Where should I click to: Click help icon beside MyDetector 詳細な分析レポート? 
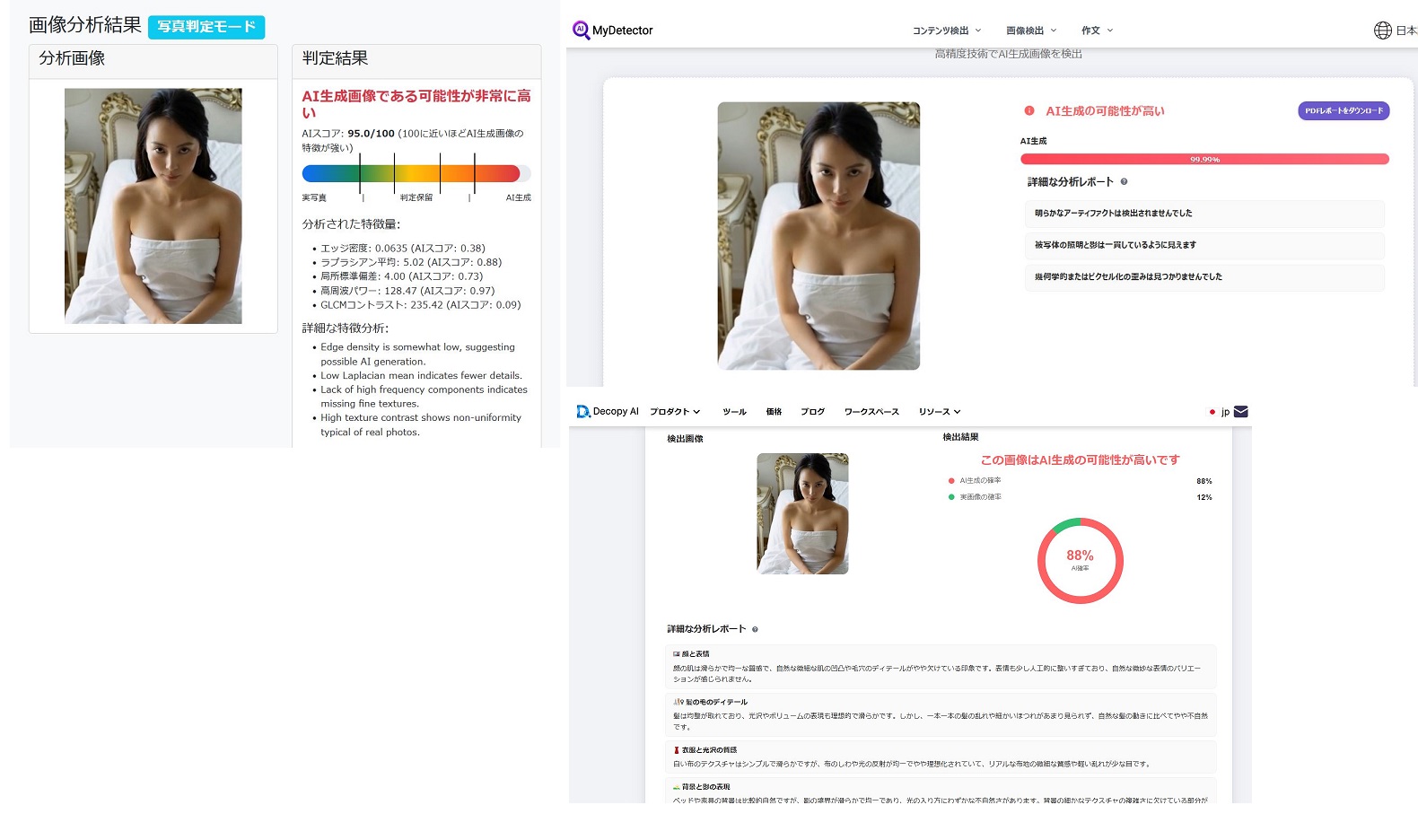click(x=1124, y=182)
